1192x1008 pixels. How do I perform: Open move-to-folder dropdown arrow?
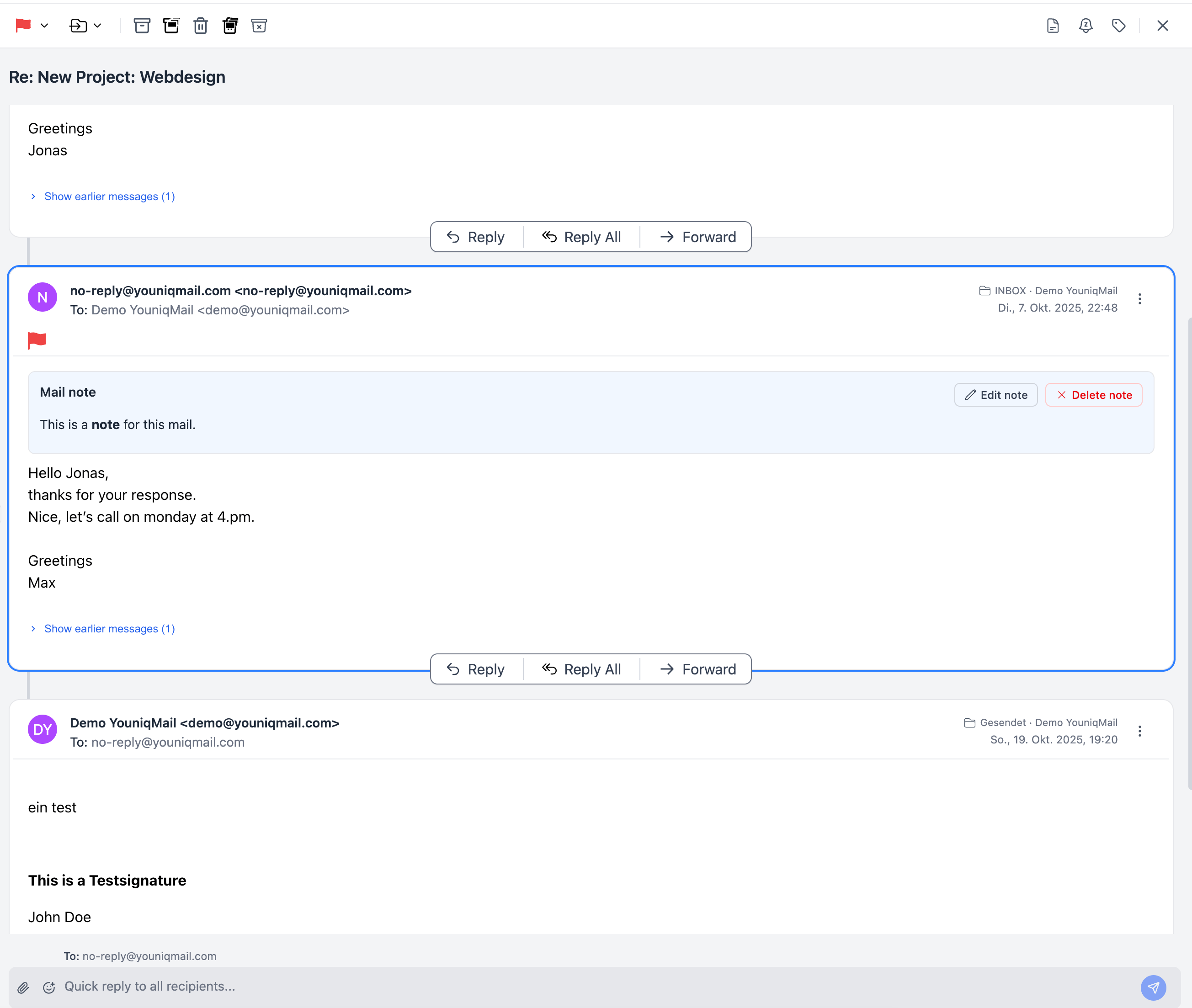pyautogui.click(x=98, y=26)
